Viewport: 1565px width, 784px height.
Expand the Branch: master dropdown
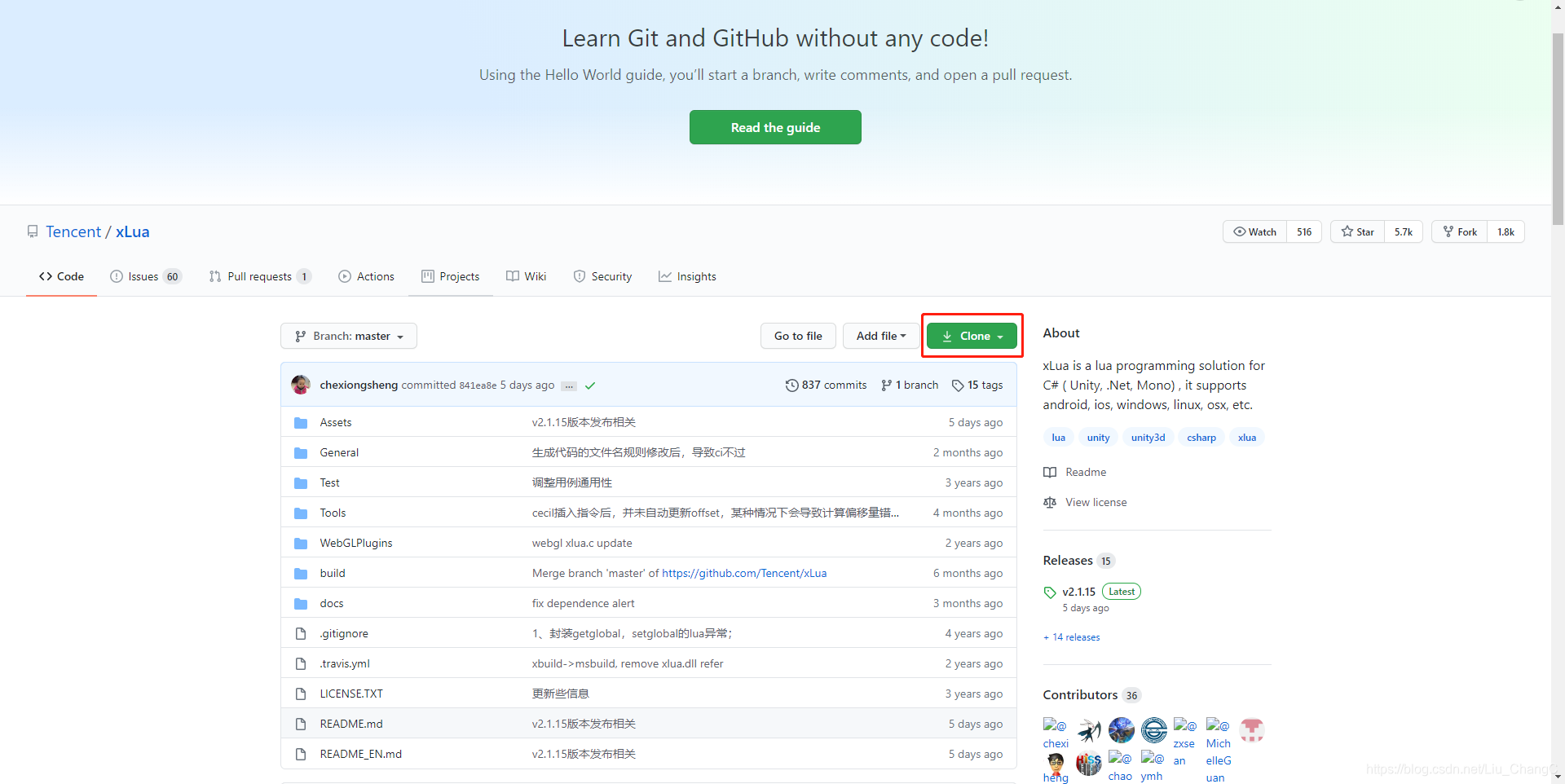pyautogui.click(x=349, y=336)
